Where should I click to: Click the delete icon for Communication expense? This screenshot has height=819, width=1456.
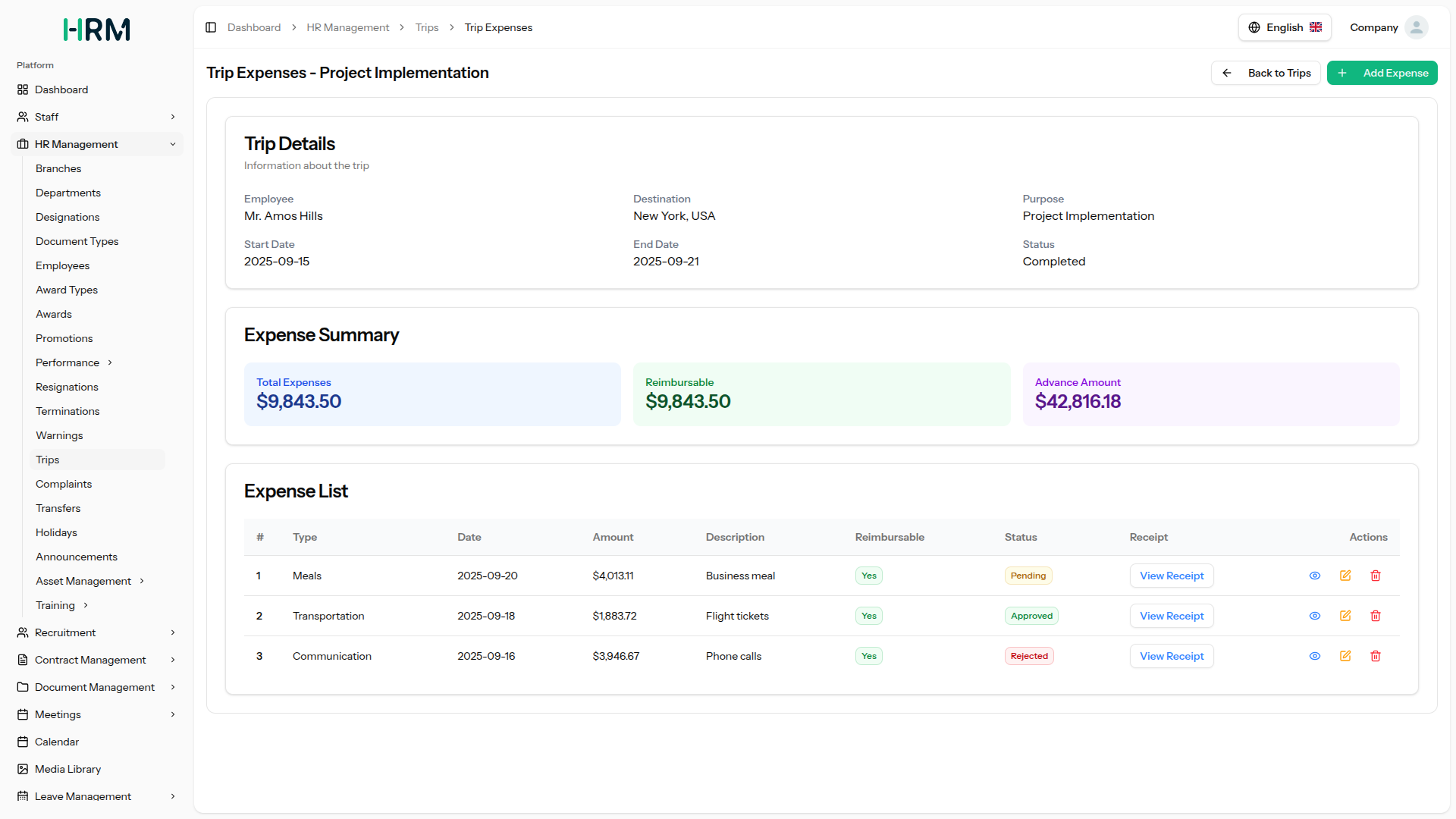click(x=1376, y=656)
